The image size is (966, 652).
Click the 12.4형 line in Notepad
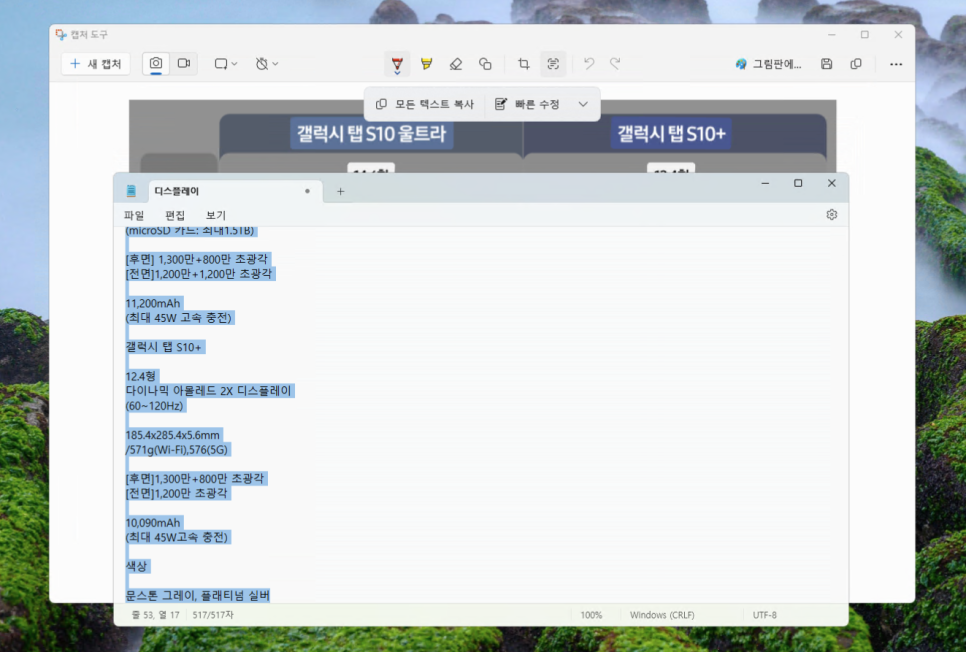click(140, 376)
